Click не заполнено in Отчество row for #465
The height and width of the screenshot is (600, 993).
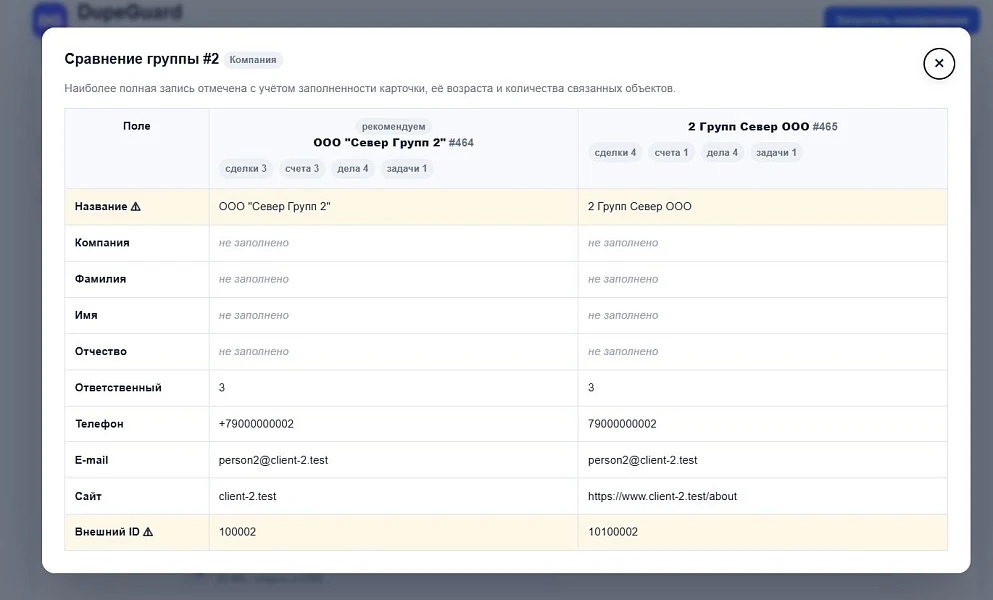[623, 351]
